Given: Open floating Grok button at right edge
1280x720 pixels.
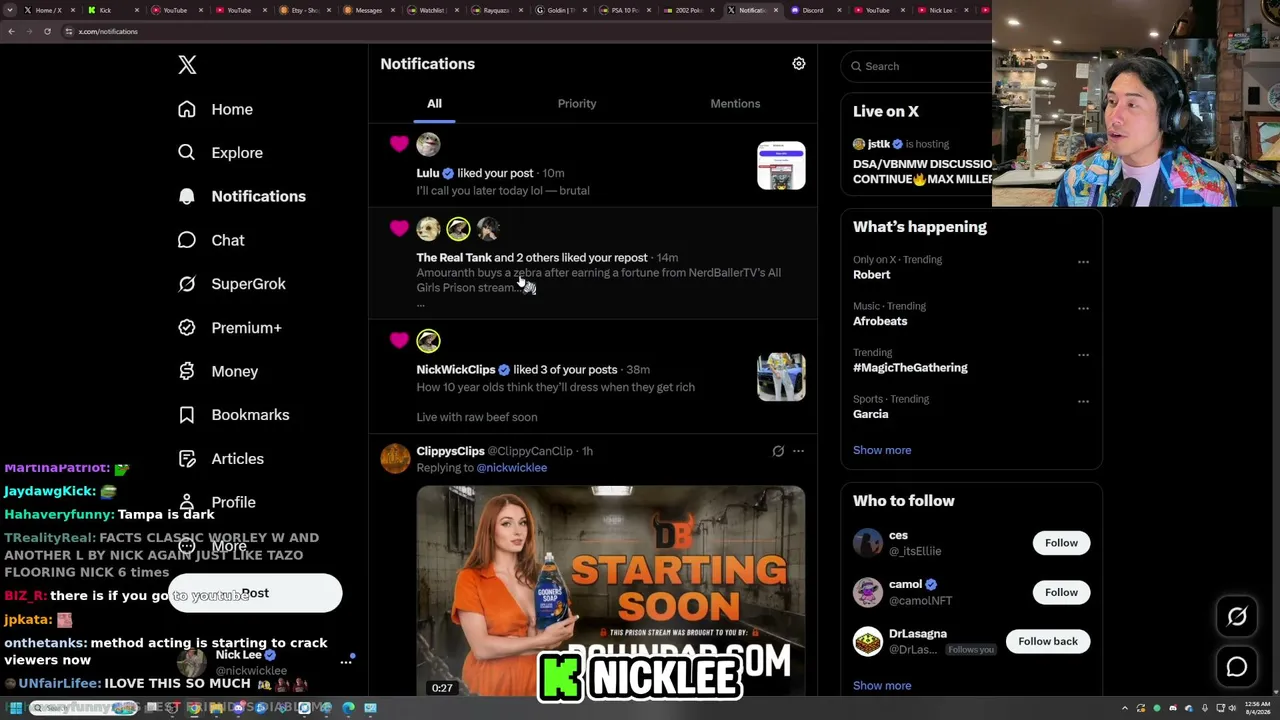Looking at the screenshot, I should pos(1237,617).
